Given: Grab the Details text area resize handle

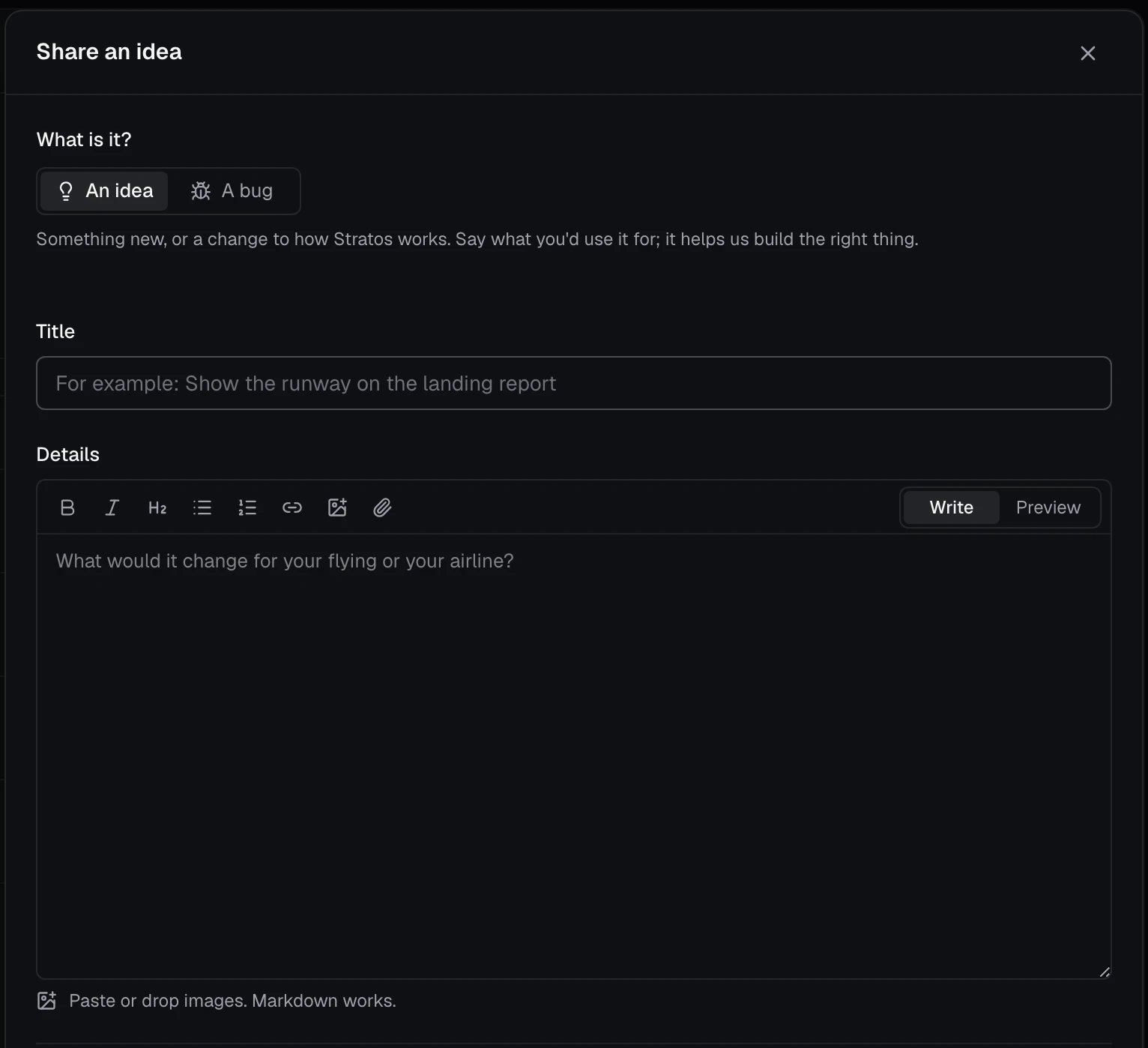Looking at the screenshot, I should coord(1105,972).
